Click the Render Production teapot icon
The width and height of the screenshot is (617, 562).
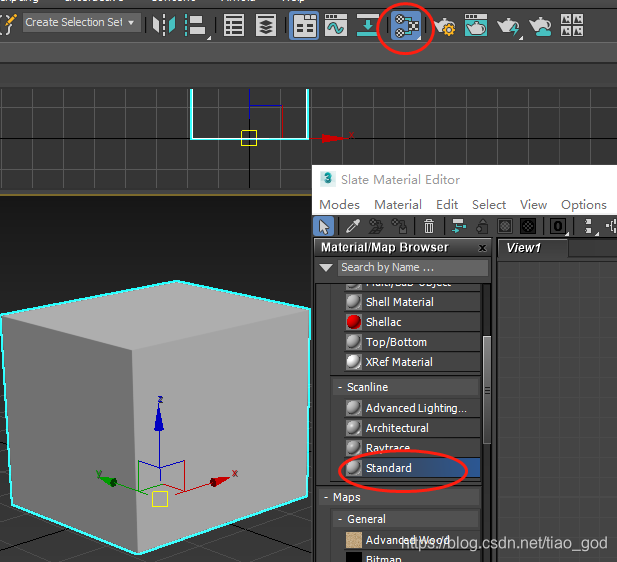509,27
